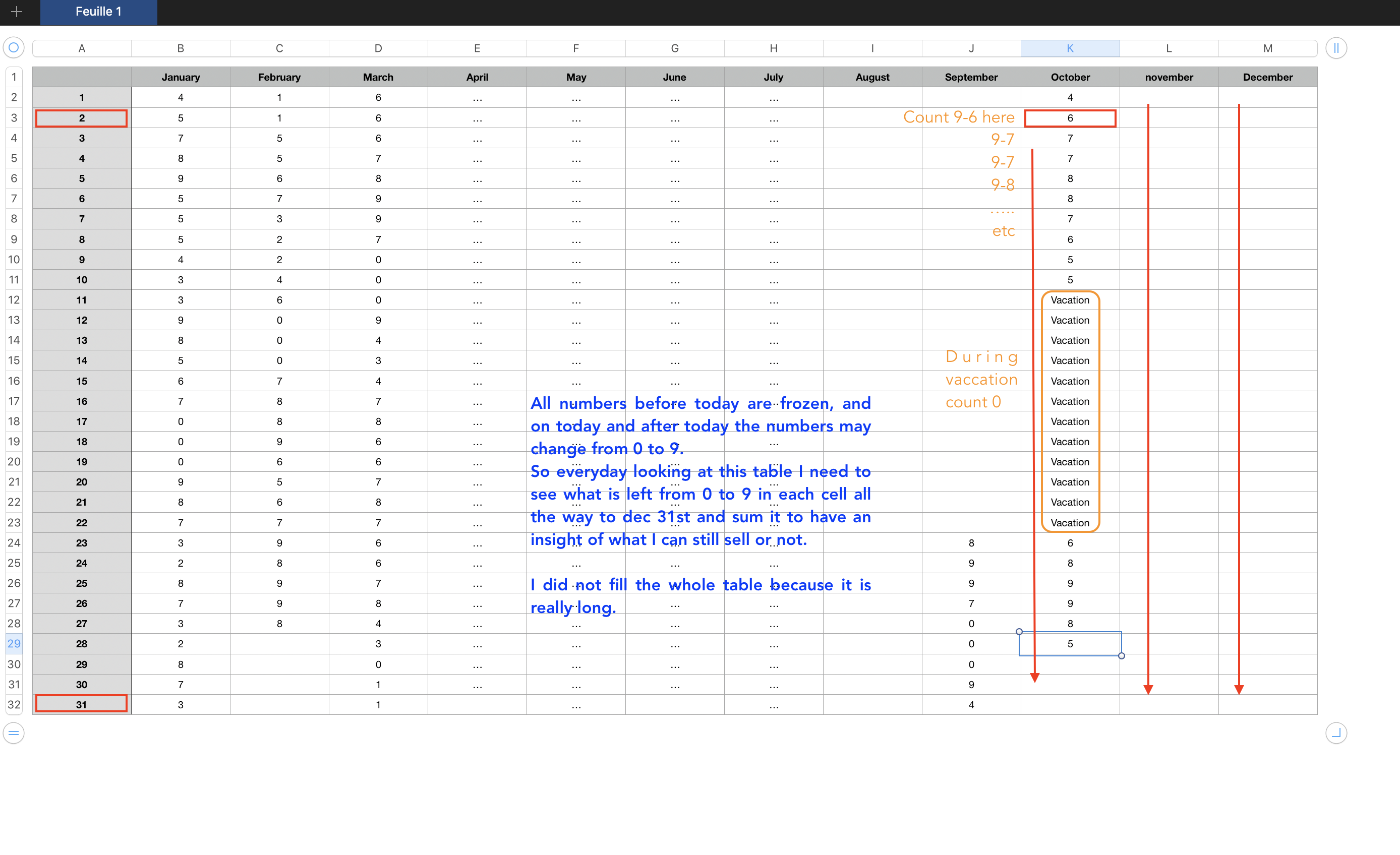This screenshot has width=1400, height=855.
Task: Click the December header cell
Action: (x=1267, y=77)
